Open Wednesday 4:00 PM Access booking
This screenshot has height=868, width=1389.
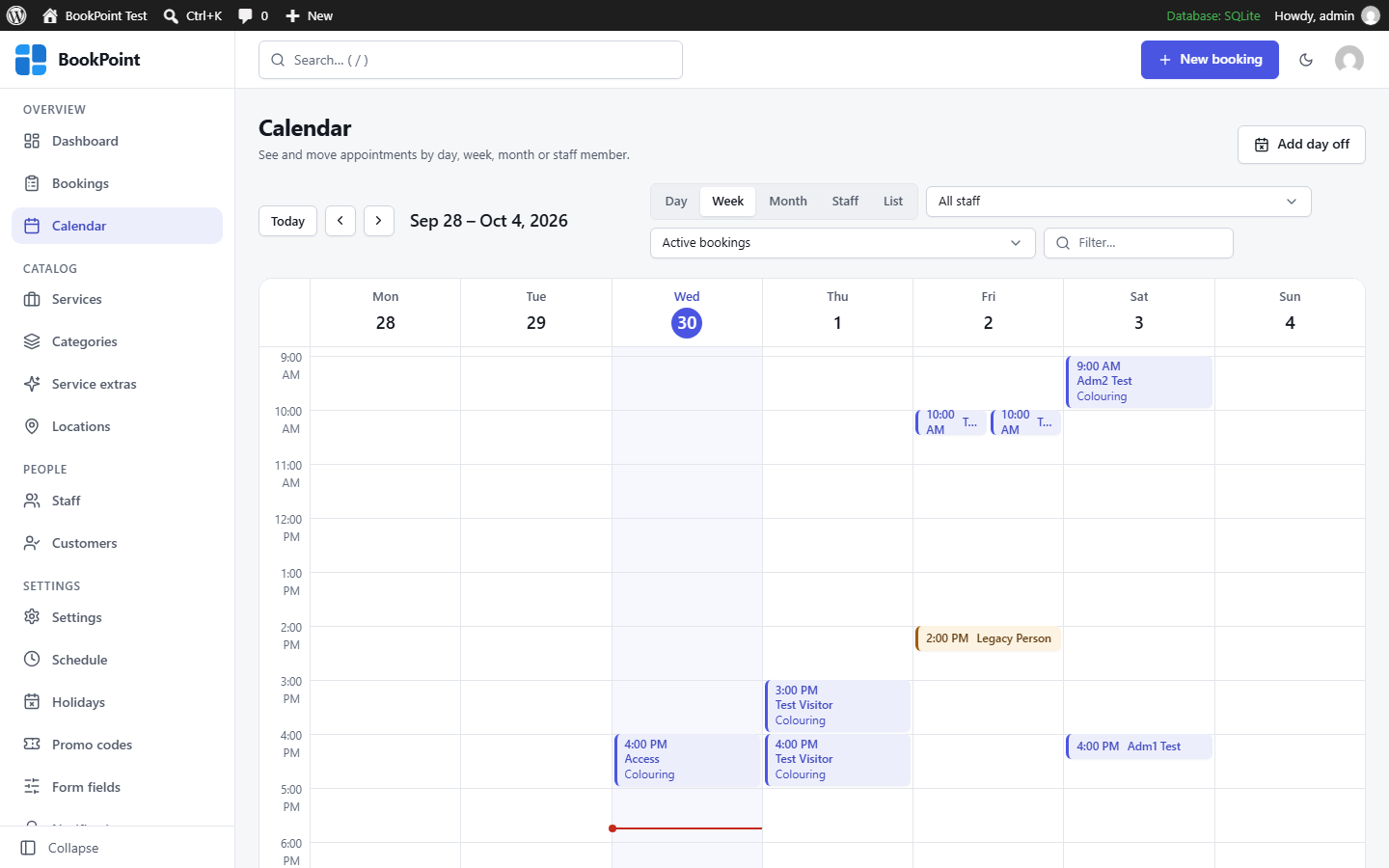pos(687,760)
